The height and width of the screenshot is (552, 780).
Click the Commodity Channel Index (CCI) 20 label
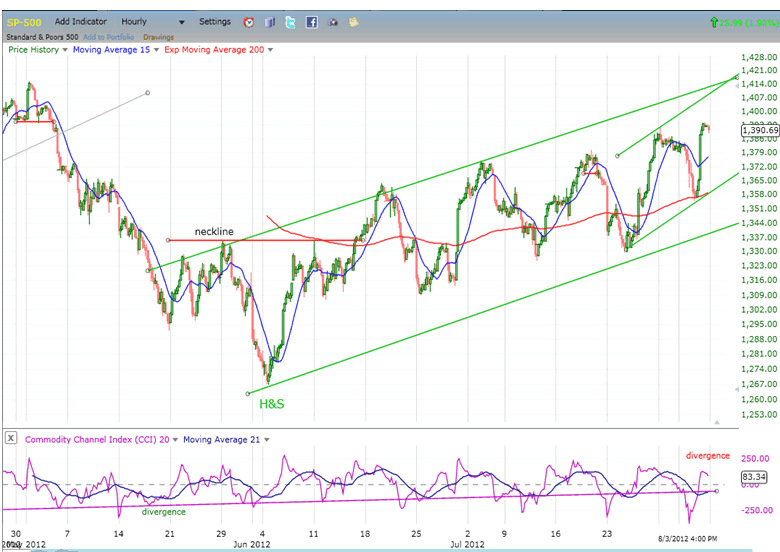(x=97, y=440)
